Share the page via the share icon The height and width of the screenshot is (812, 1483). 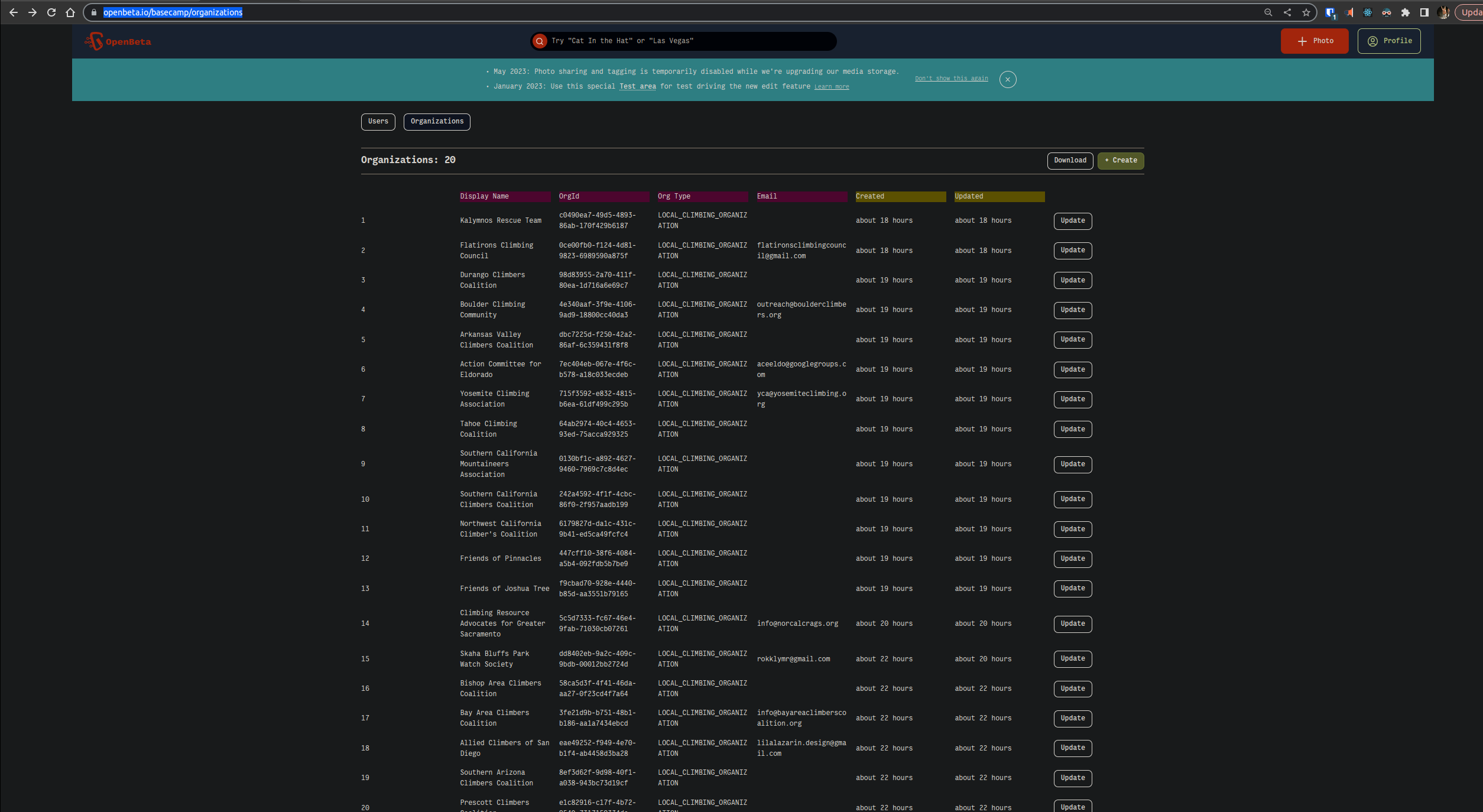pyautogui.click(x=1287, y=12)
